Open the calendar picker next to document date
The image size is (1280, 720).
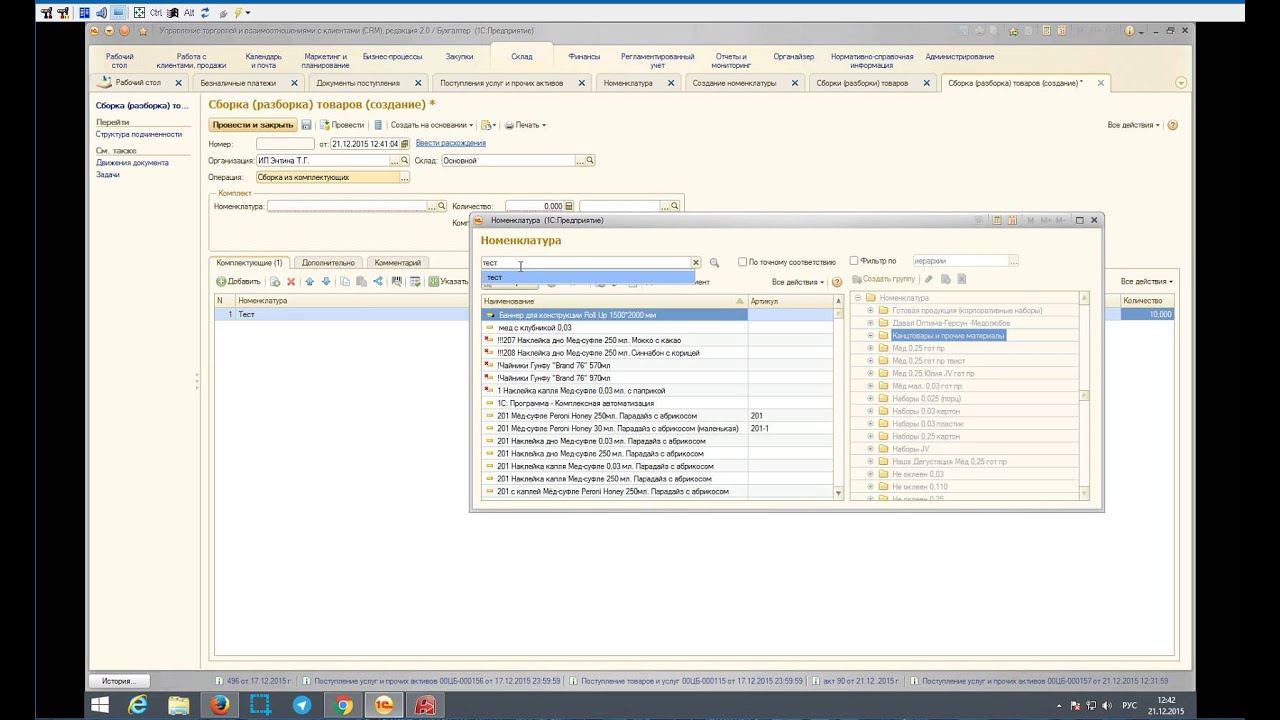click(x=405, y=144)
